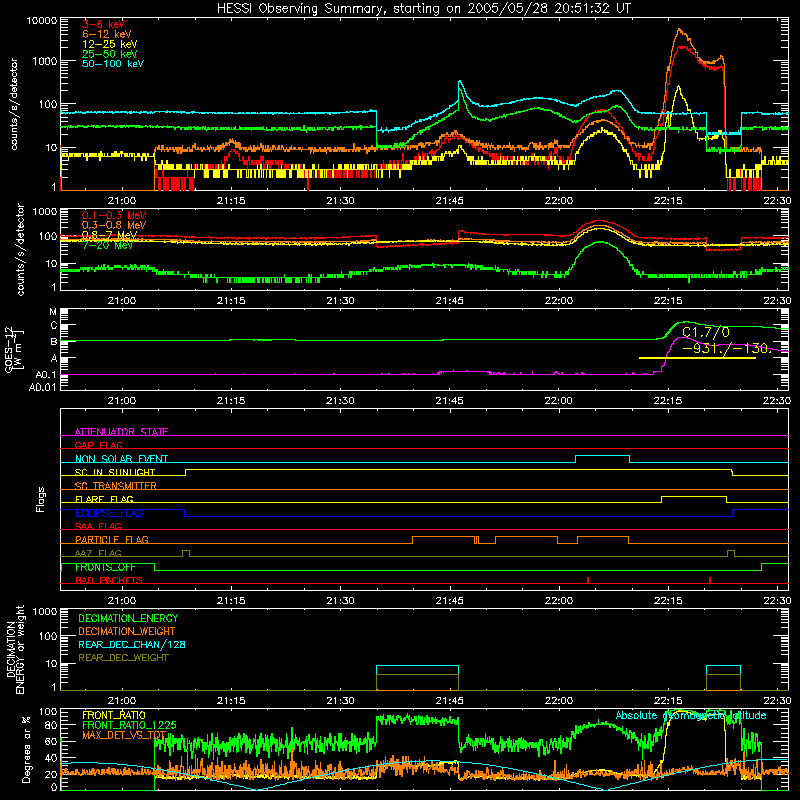
Task: Select the red 3-6 keV legend label
Action: pyautogui.click(x=103, y=24)
